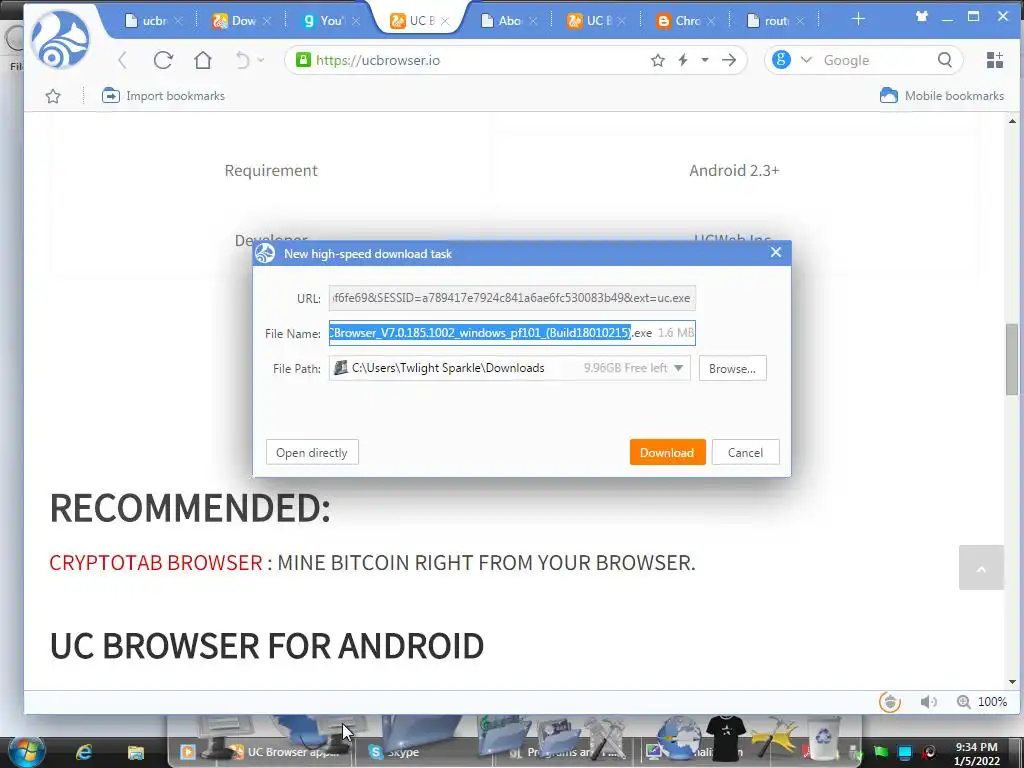The image size is (1024, 768).
Task: Switch to the 'rout' tab
Action: coord(776,21)
